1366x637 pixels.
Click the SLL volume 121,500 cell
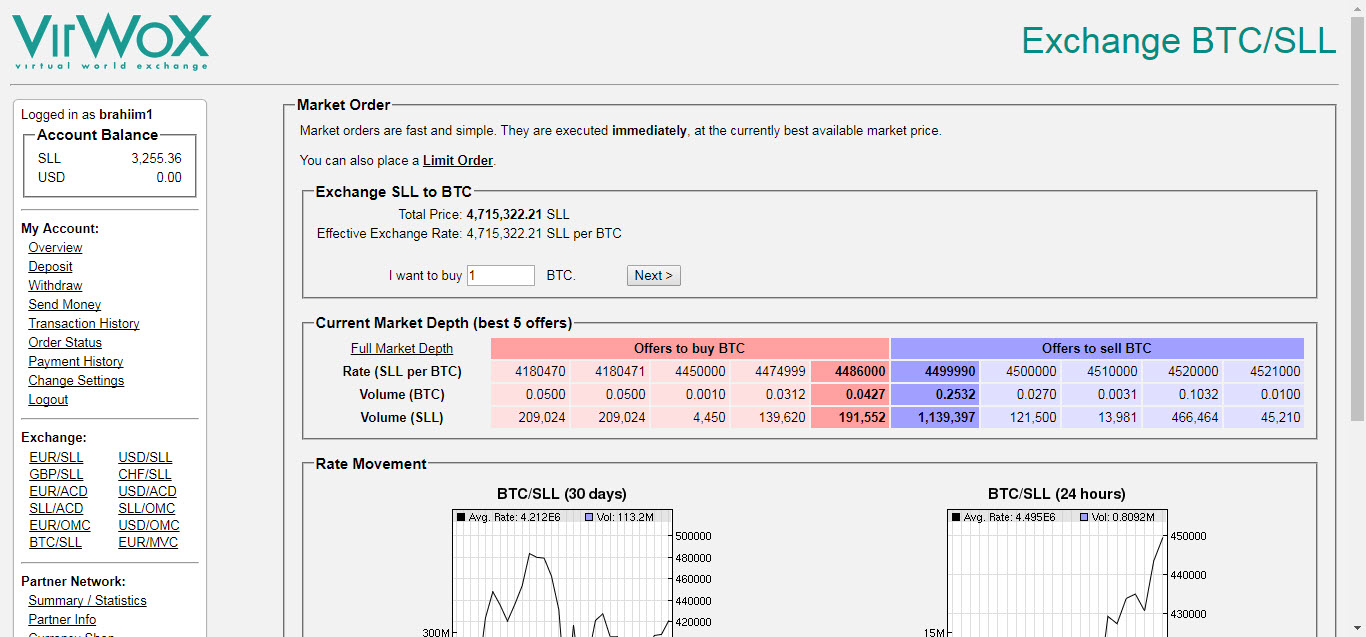pyautogui.click(x=1021, y=418)
